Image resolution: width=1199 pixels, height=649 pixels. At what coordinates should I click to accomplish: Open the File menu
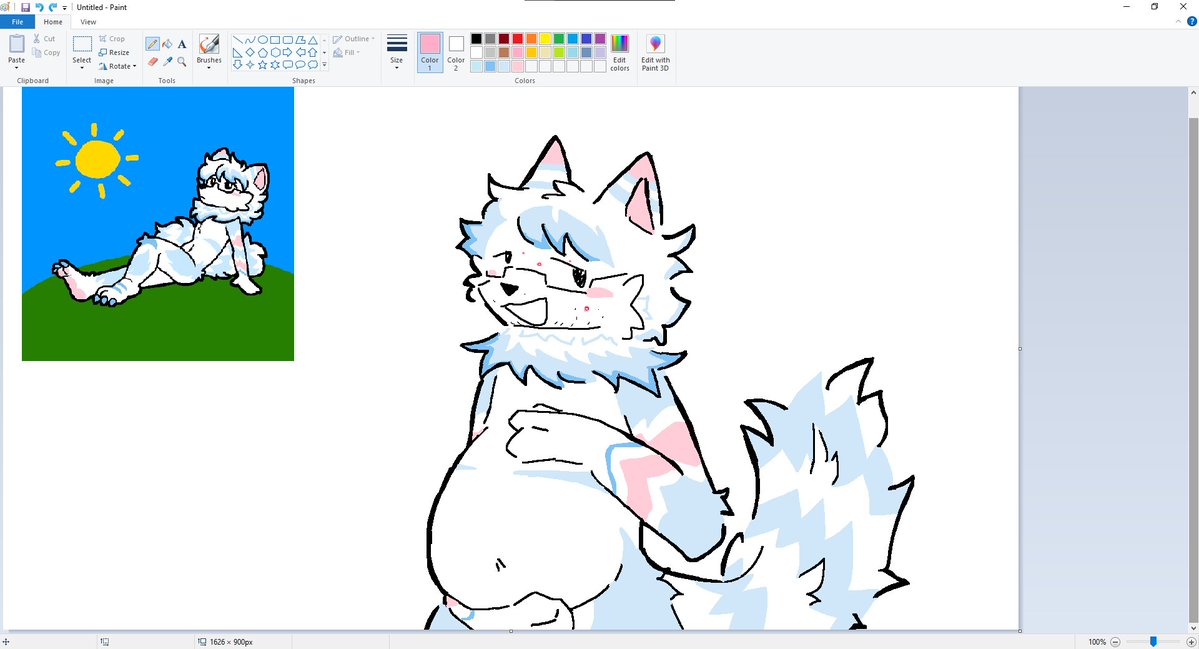[x=17, y=21]
